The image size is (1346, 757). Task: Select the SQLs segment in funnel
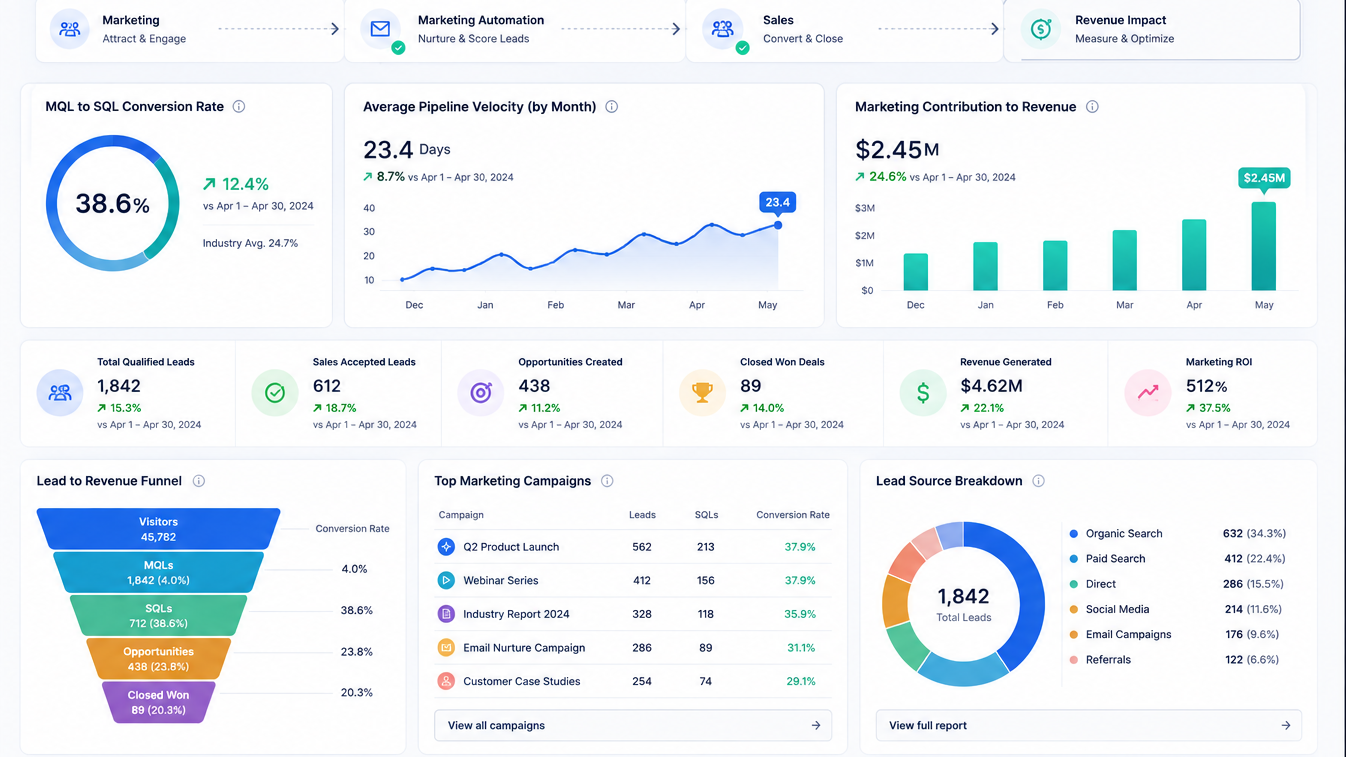pyautogui.click(x=158, y=616)
